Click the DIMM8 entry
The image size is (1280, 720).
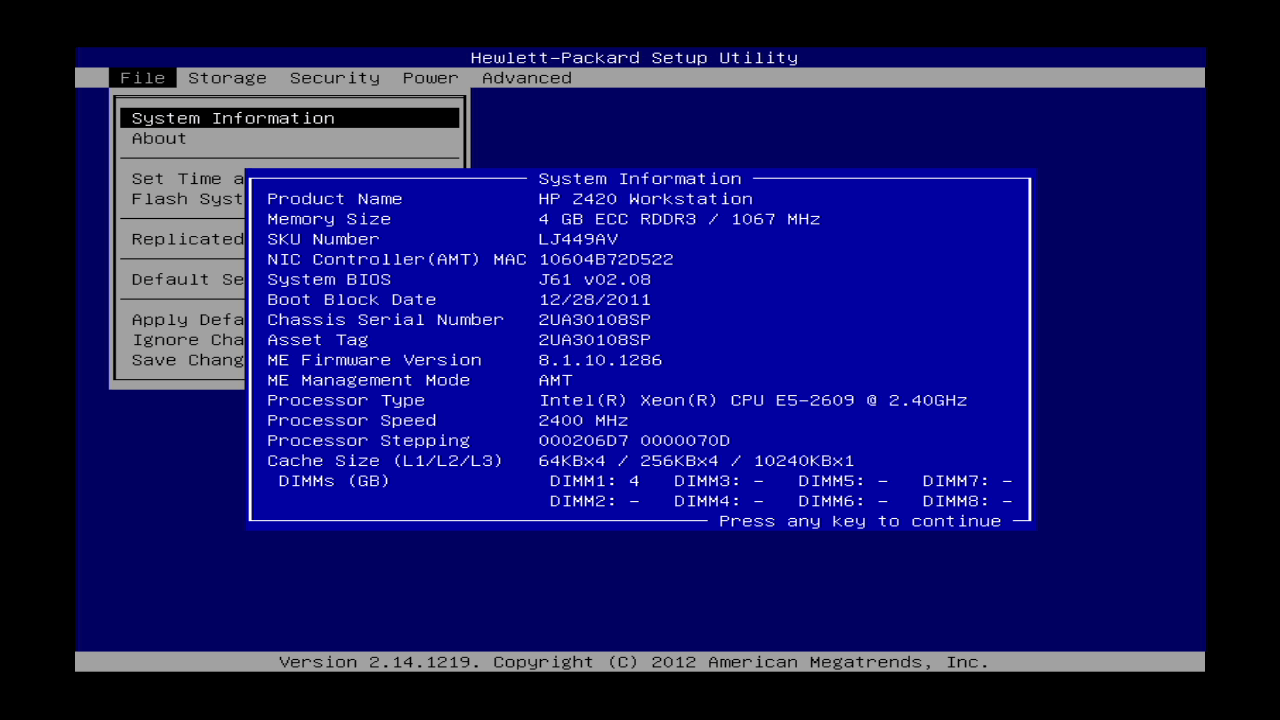(967, 501)
